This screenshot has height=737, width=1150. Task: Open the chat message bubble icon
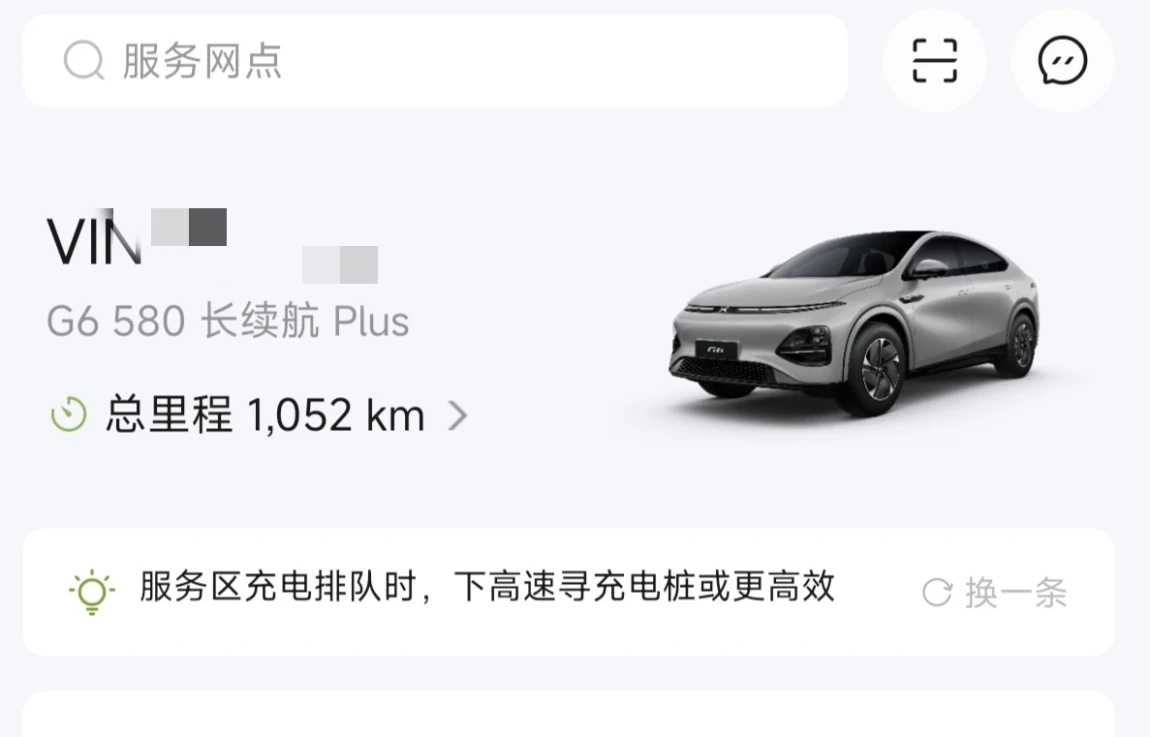pos(1062,60)
